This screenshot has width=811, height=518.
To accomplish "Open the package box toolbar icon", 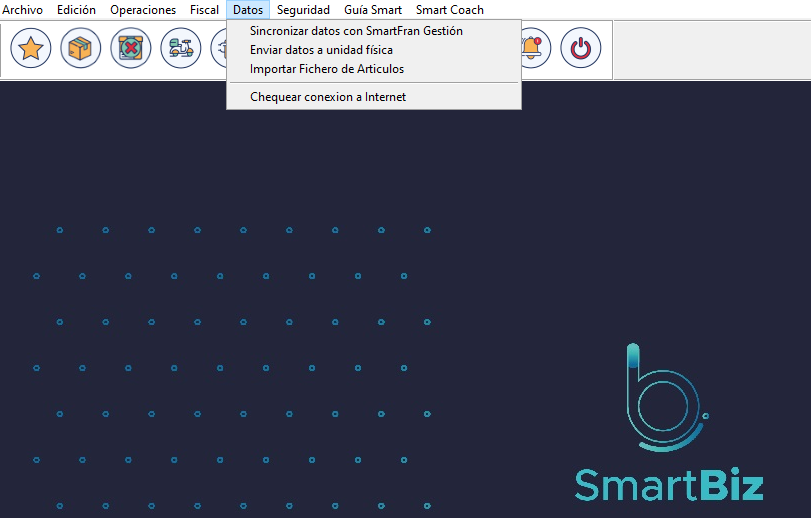I will 81,48.
